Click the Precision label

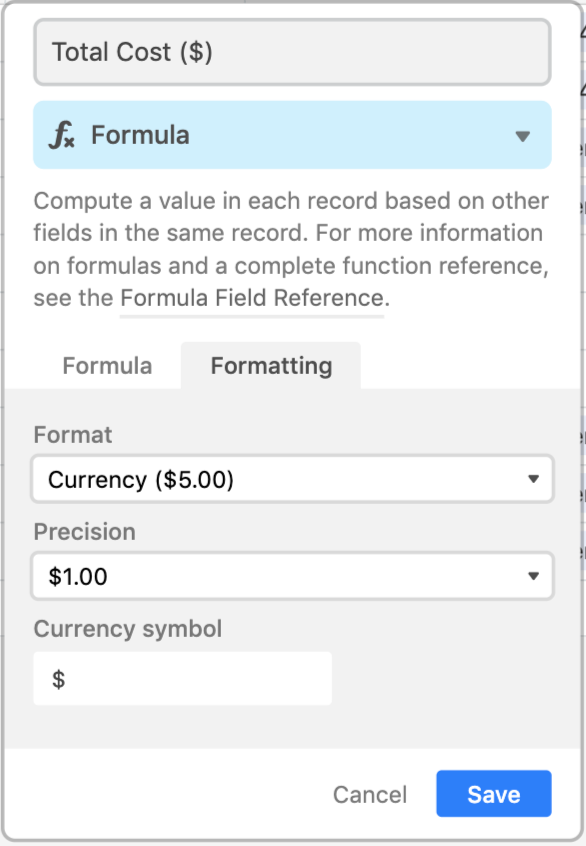[84, 532]
